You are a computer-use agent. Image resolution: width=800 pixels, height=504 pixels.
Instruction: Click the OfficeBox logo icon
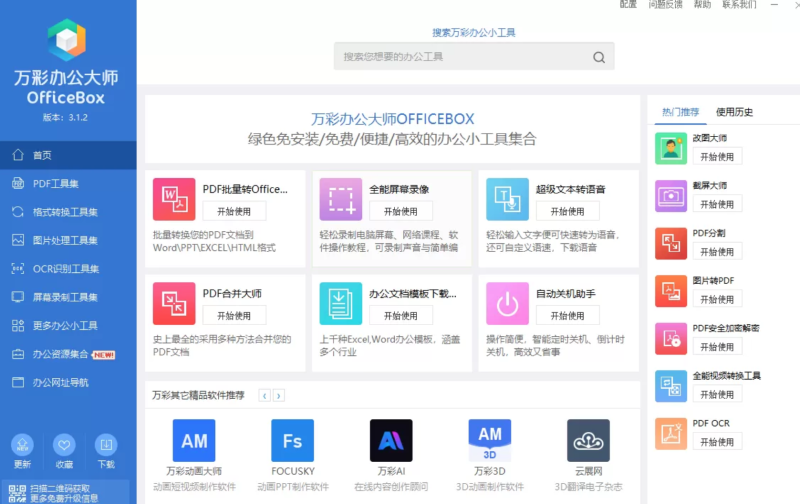(x=66, y=40)
